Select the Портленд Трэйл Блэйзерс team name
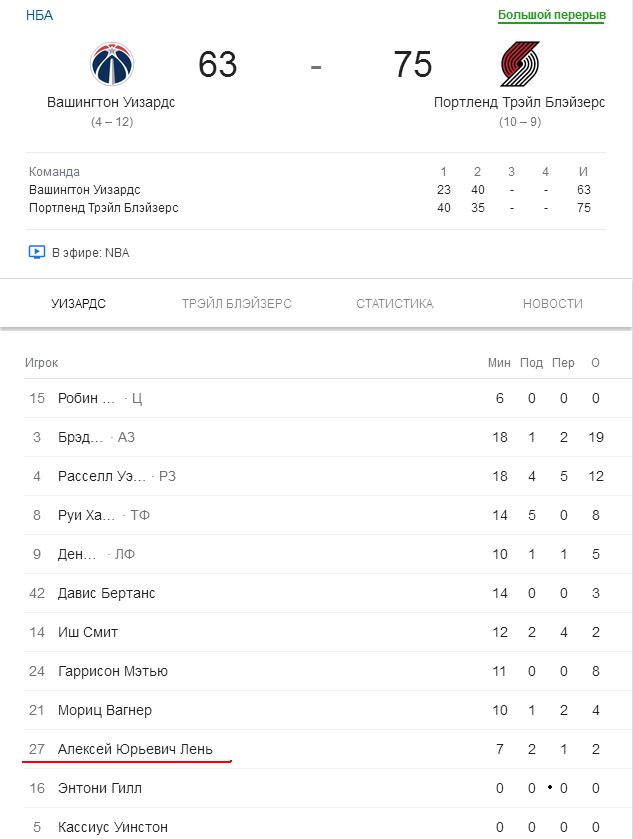The width and height of the screenshot is (633, 839). (x=520, y=102)
